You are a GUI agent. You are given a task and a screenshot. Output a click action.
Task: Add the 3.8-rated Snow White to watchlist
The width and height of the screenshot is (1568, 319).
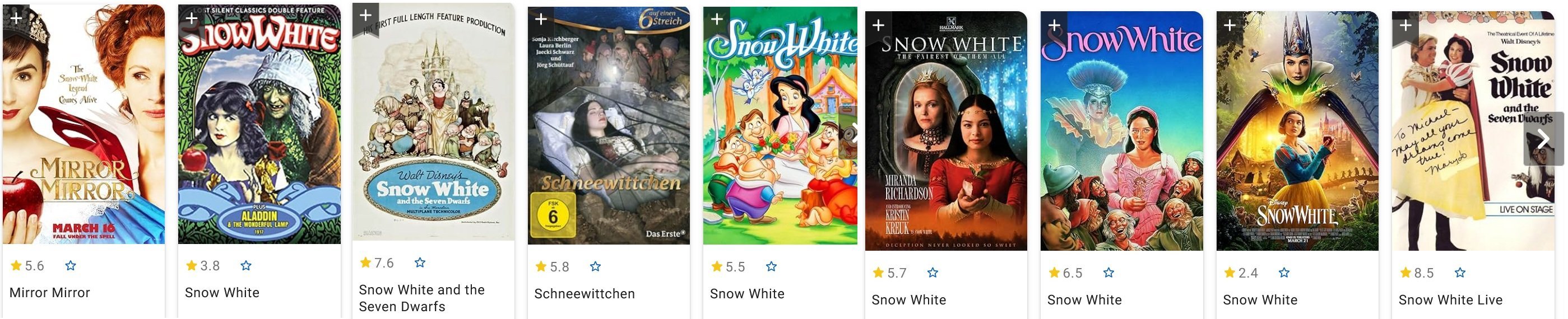point(192,18)
